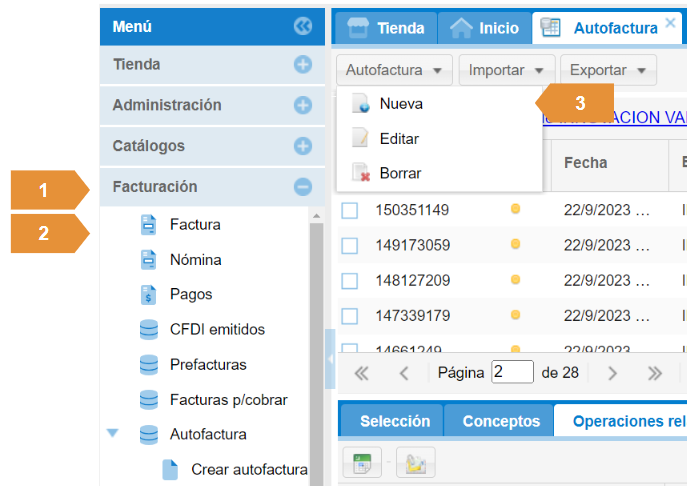
Task: Choose Nueva from the Autofactura menu
Action: tap(400, 104)
